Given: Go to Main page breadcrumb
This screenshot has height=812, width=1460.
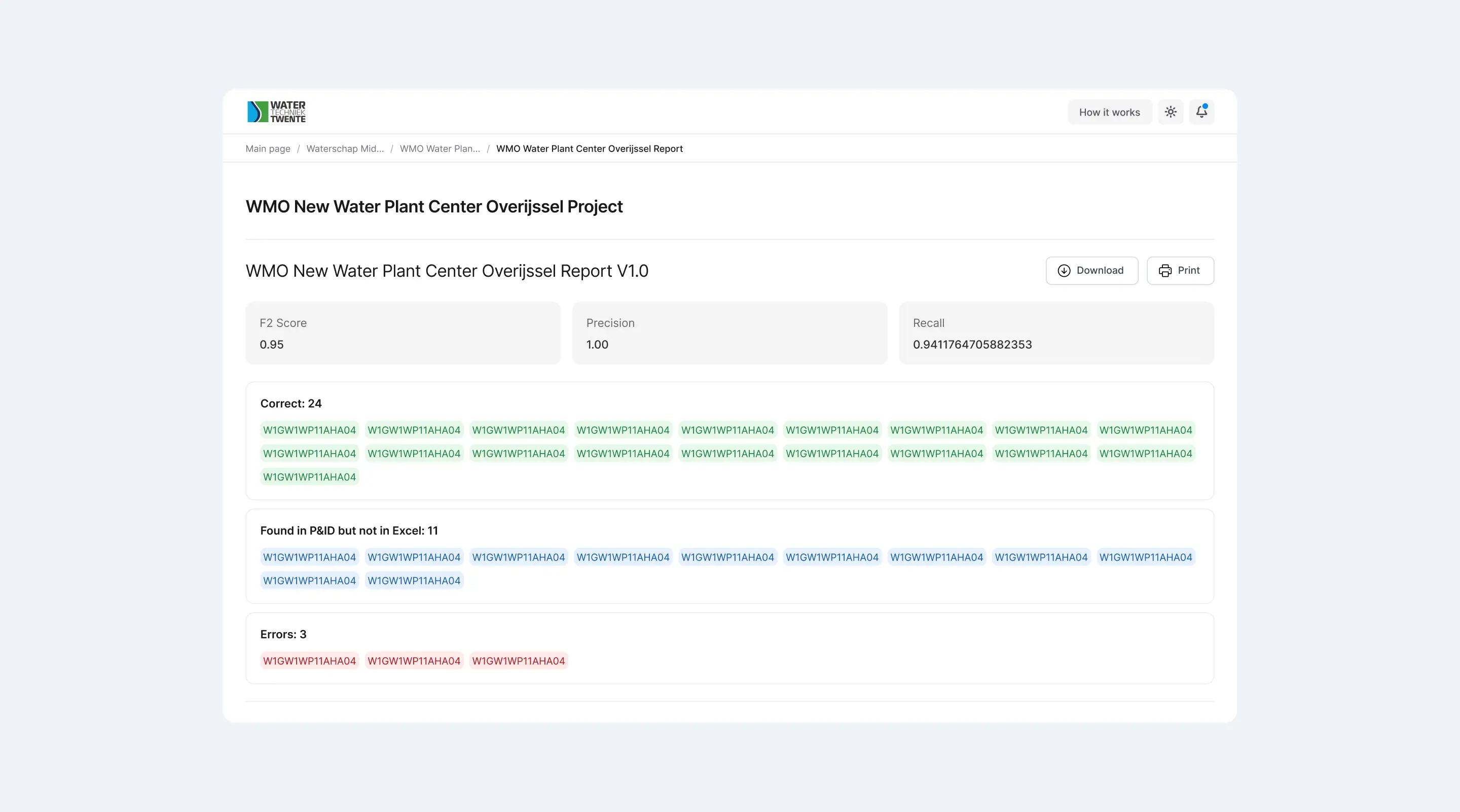Looking at the screenshot, I should coord(268,149).
